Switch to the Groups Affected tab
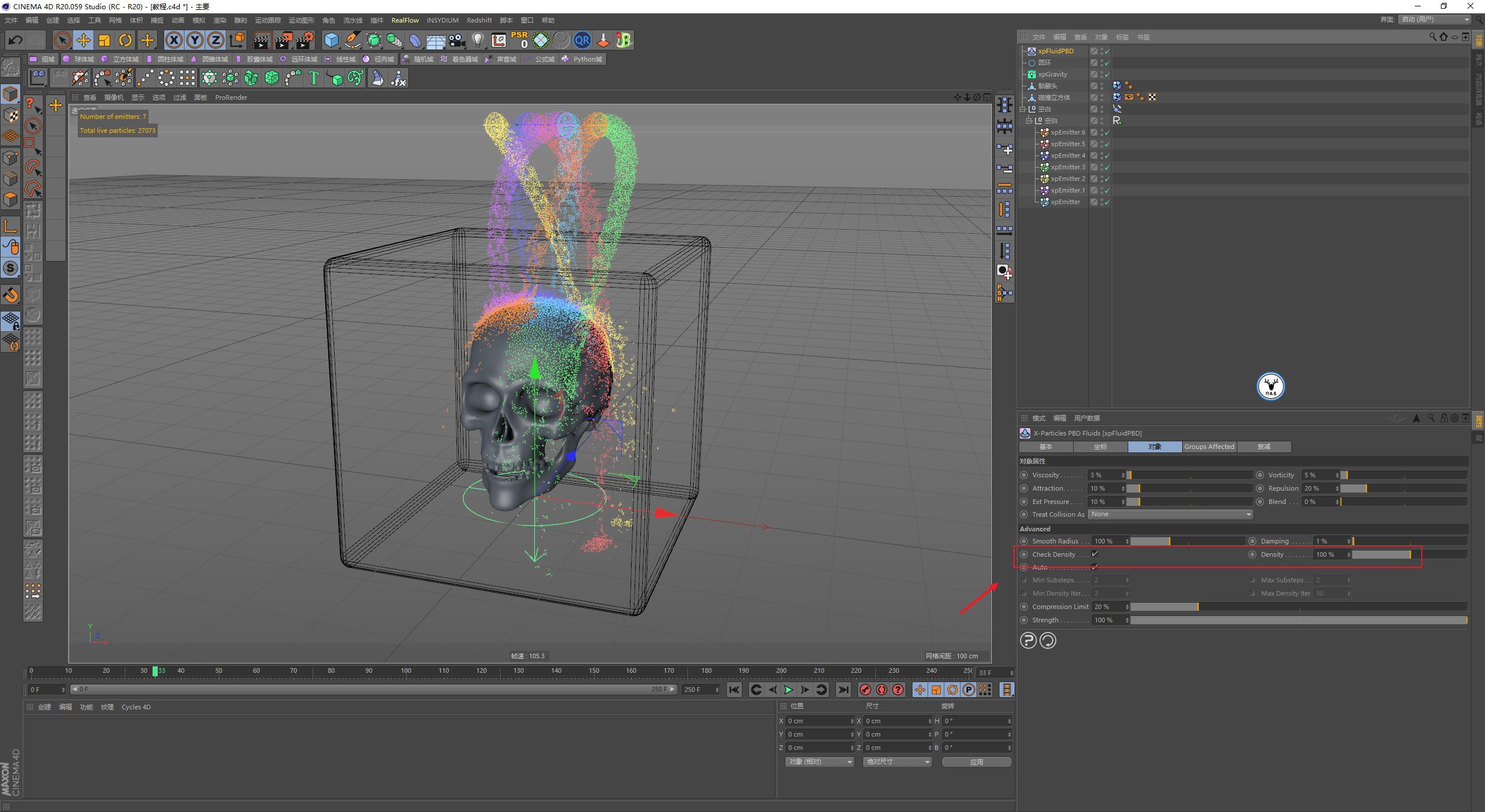 tap(1209, 447)
